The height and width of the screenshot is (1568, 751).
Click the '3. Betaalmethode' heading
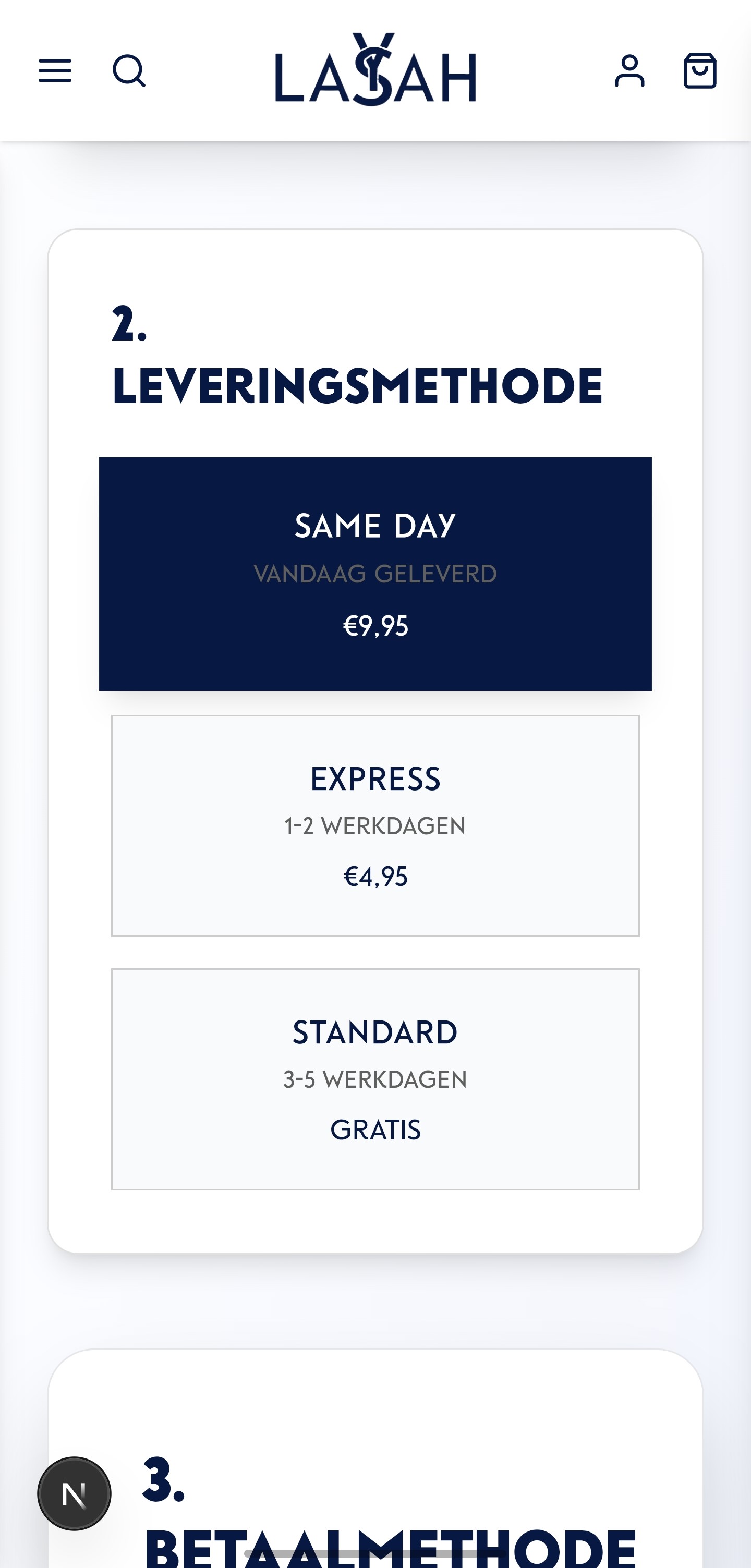click(x=390, y=1511)
